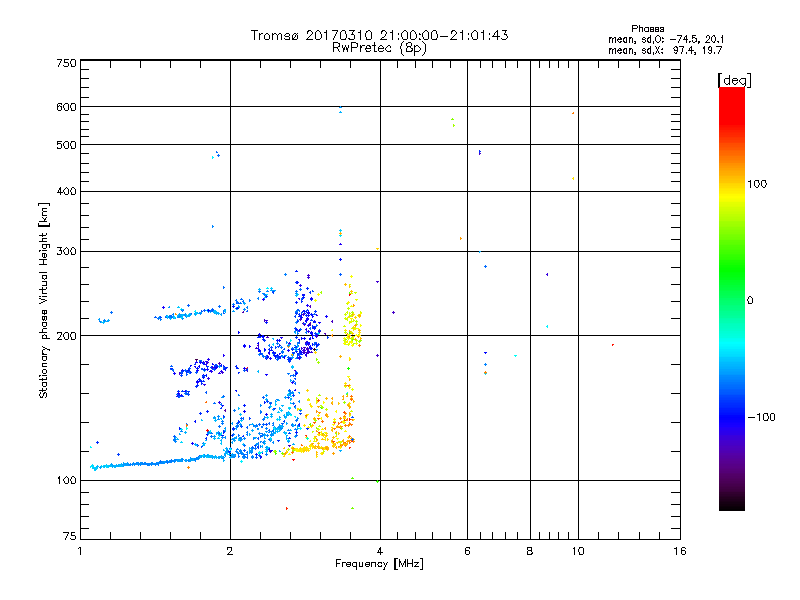This screenshot has width=800, height=600.
Task: Click the '4' frequency tick label
Action: pyautogui.click(x=380, y=551)
